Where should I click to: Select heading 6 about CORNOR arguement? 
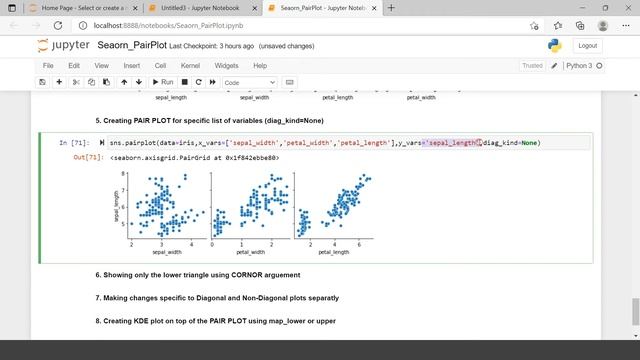(198, 275)
